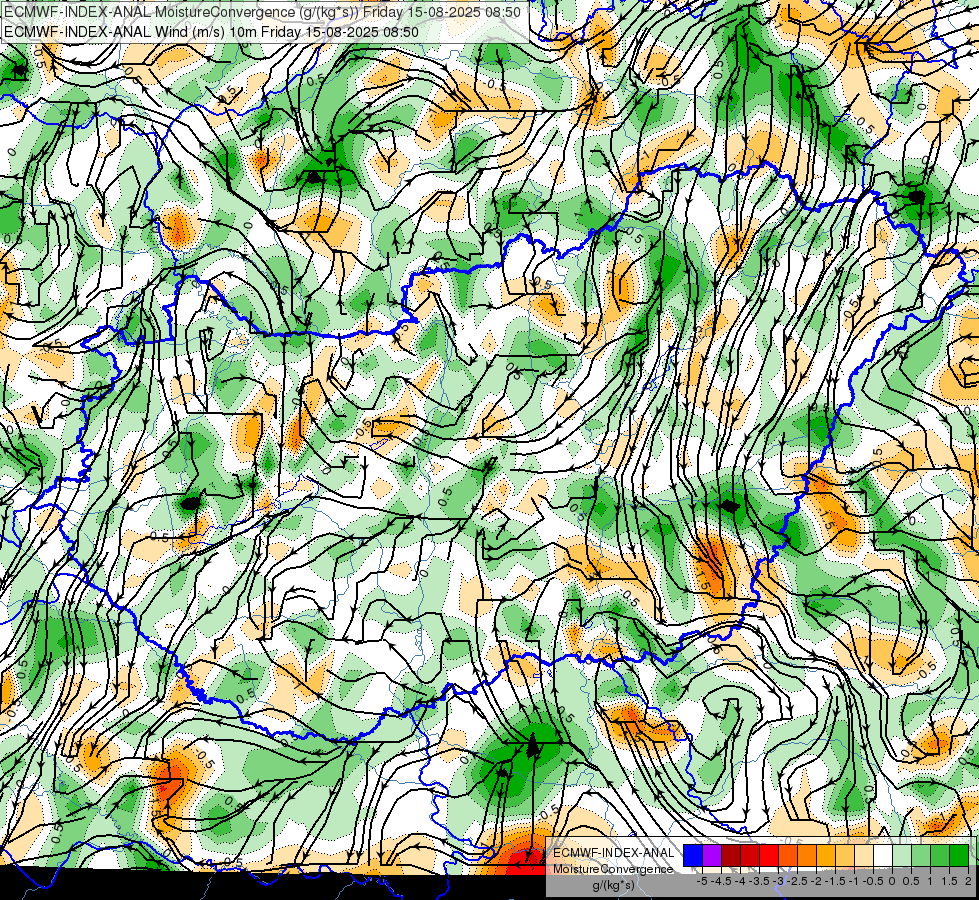Click the '-4.5' tick label in the legend
This screenshot has height=900, width=979.
coord(722,881)
